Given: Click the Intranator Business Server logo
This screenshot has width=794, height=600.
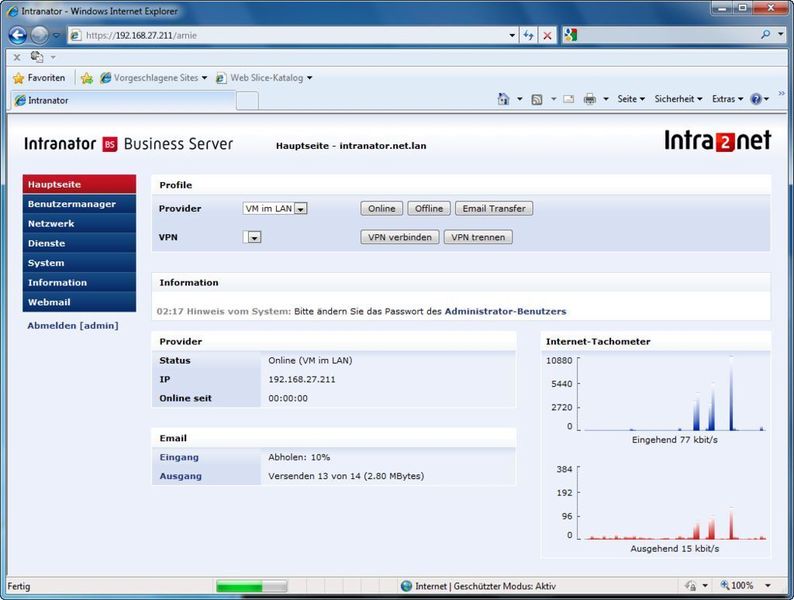Looking at the screenshot, I should click(x=129, y=144).
